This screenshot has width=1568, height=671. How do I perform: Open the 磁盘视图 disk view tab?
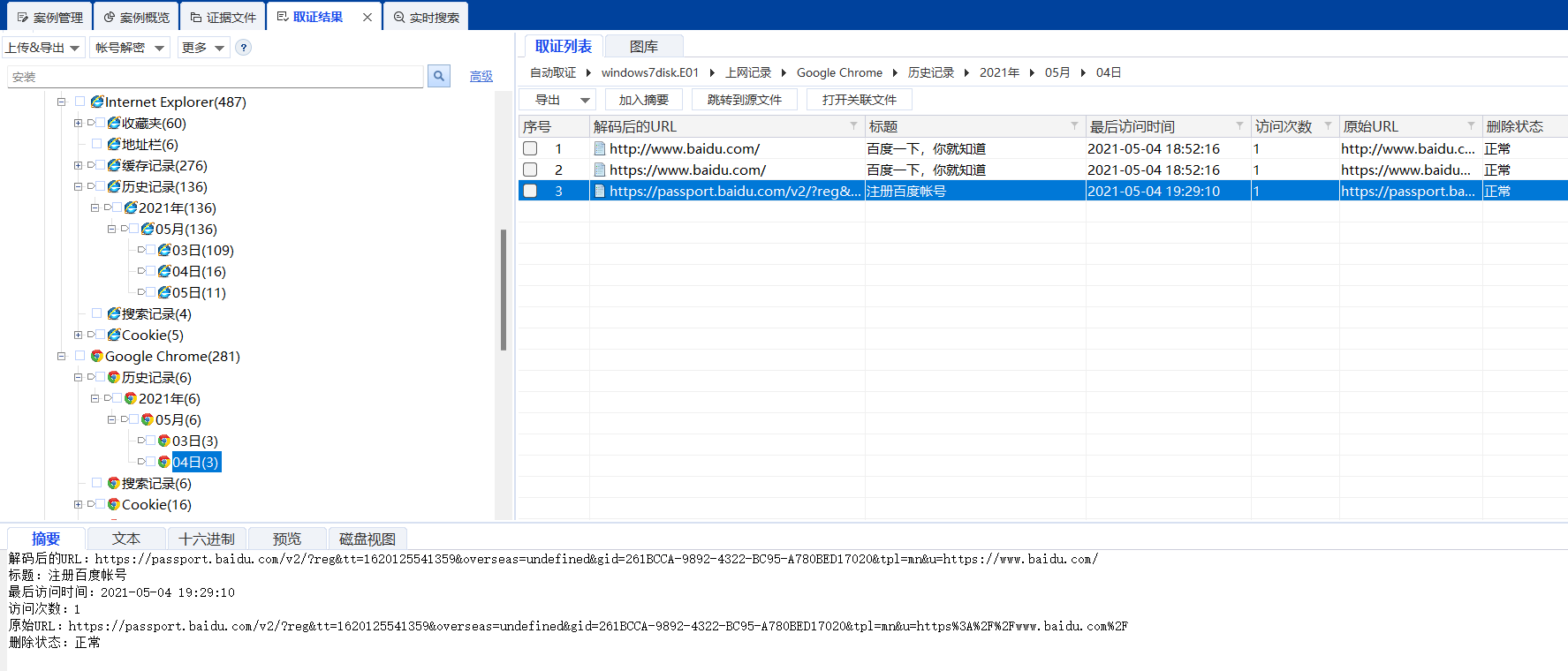(367, 539)
